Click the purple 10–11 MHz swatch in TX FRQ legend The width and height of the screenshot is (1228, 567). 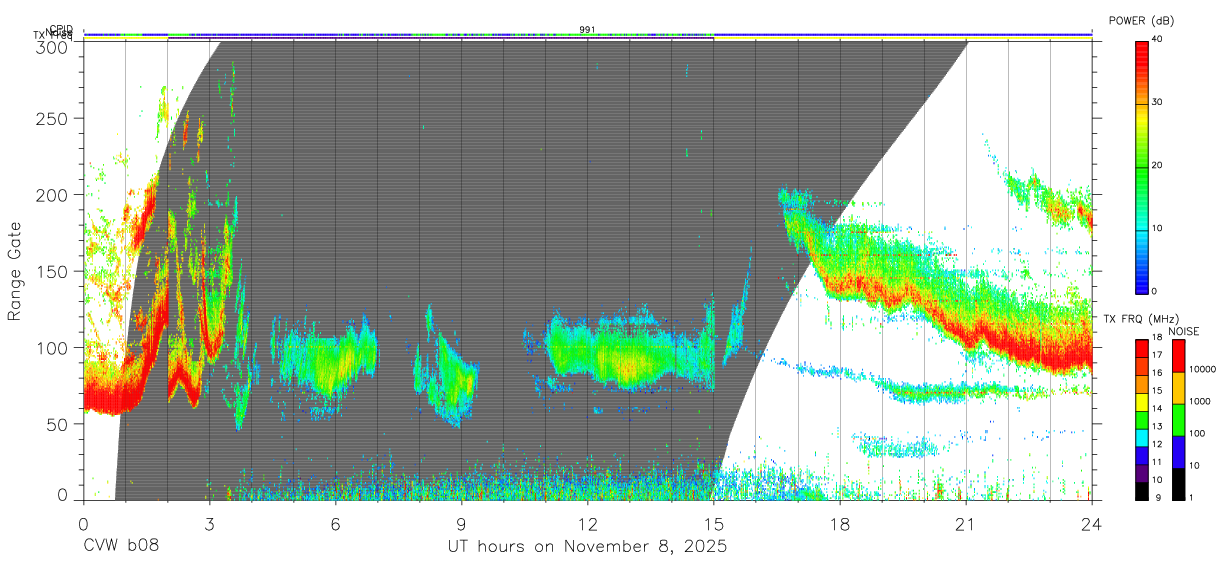1142,471
